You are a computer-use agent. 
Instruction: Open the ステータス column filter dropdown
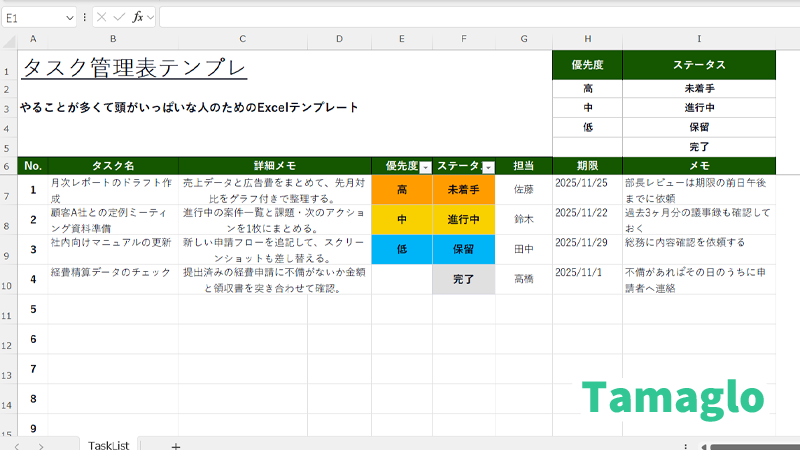[488, 167]
